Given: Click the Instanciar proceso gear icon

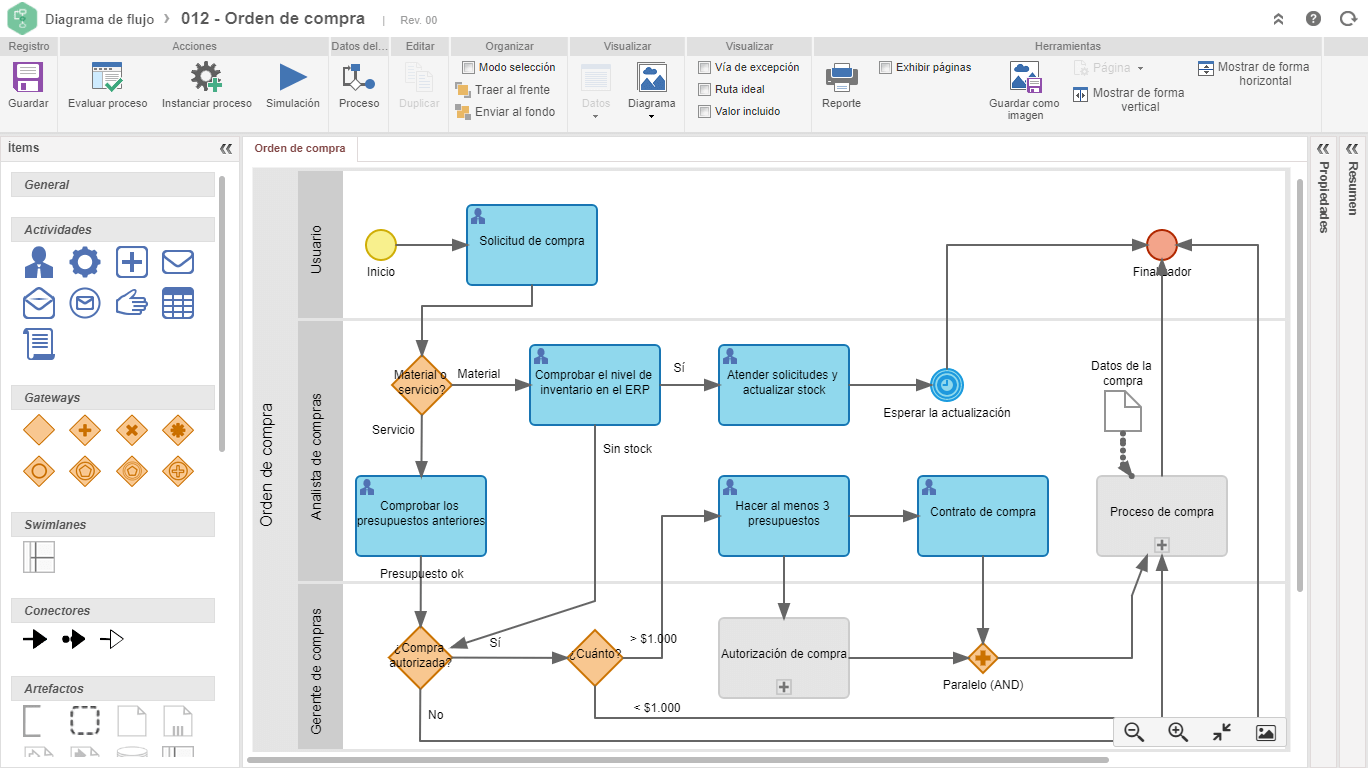Looking at the screenshot, I should (206, 78).
